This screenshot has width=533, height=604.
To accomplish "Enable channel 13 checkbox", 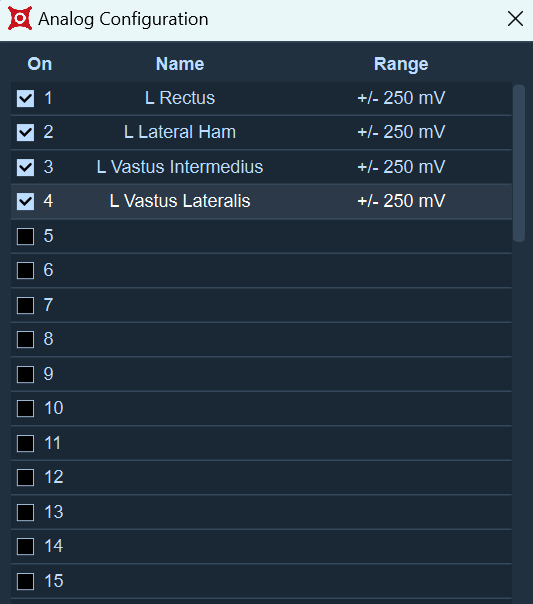I will 25,512.
